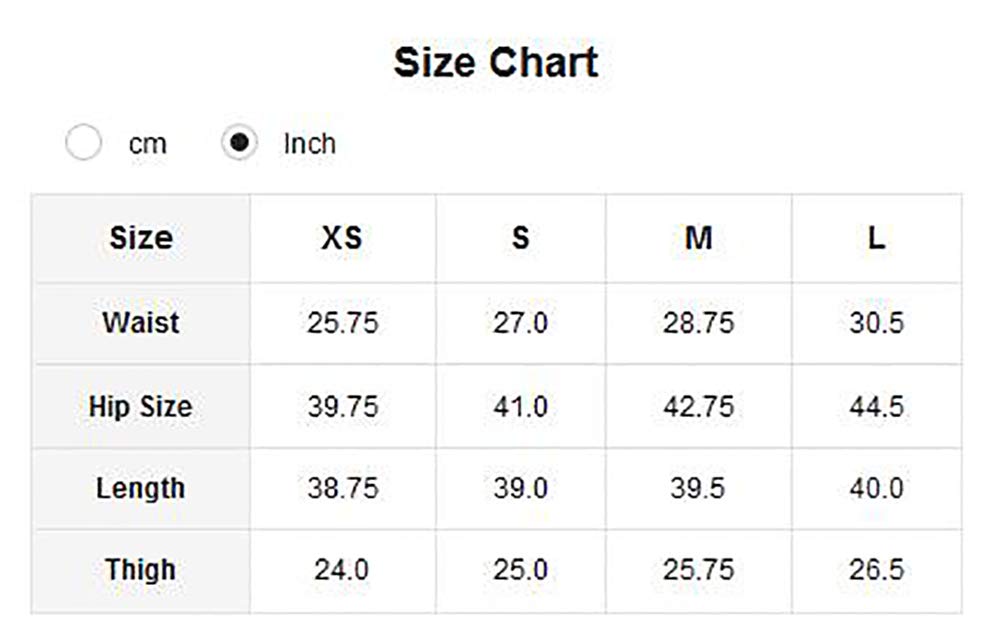Click the L waist value 30.5

click(x=876, y=324)
